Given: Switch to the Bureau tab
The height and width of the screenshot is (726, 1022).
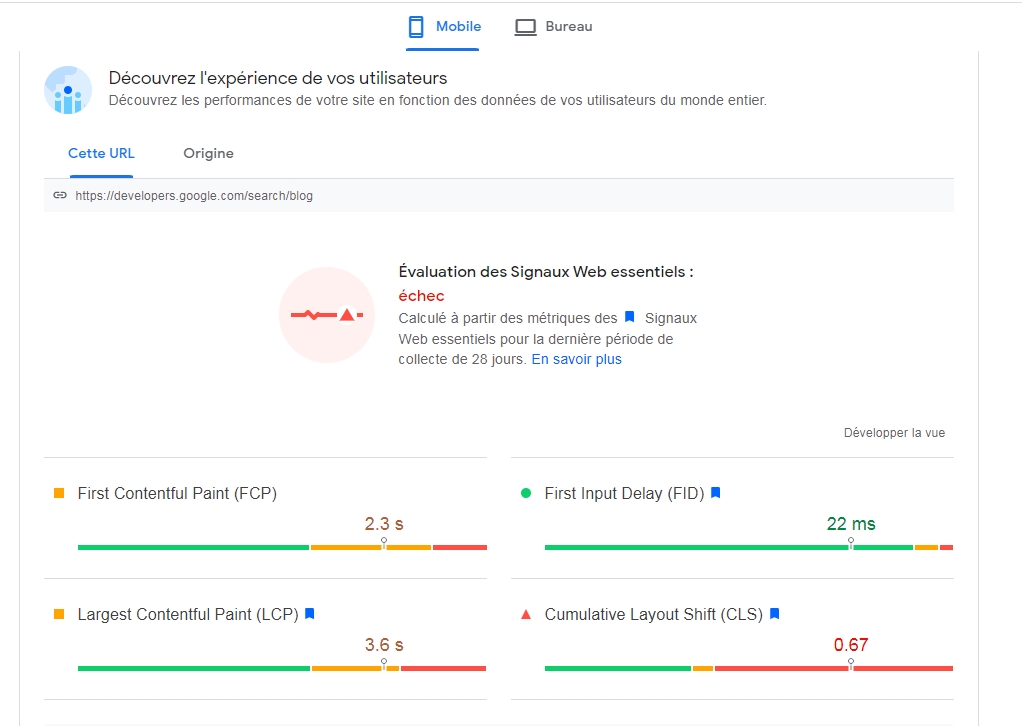Looking at the screenshot, I should [568, 27].
